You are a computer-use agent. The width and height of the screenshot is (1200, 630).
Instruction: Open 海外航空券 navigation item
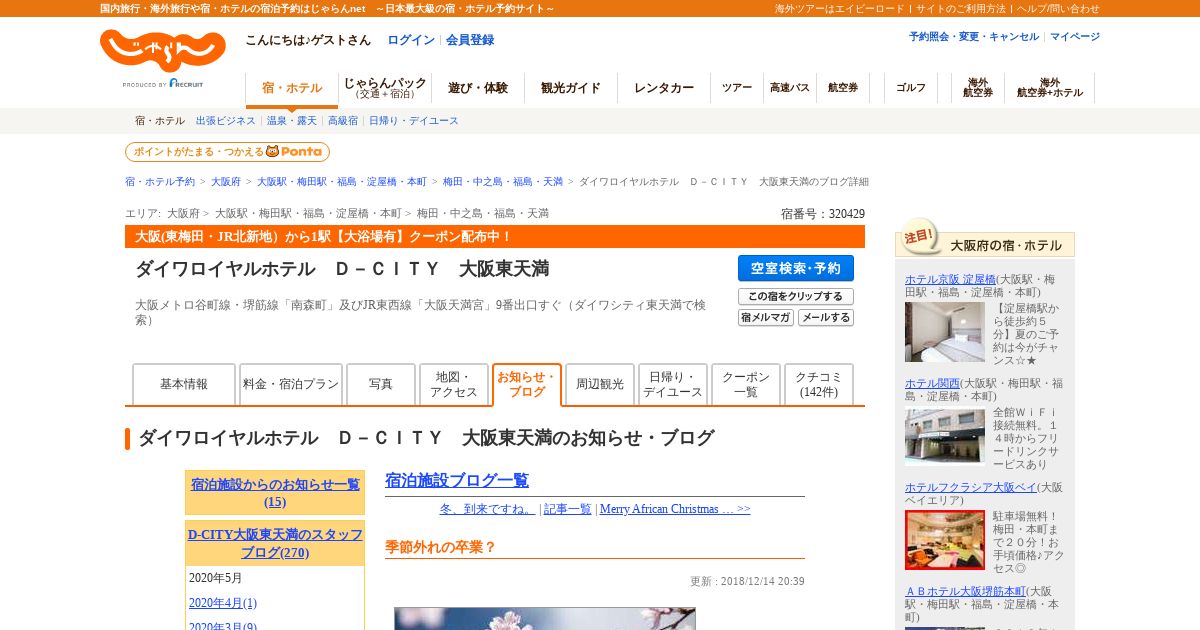point(978,88)
